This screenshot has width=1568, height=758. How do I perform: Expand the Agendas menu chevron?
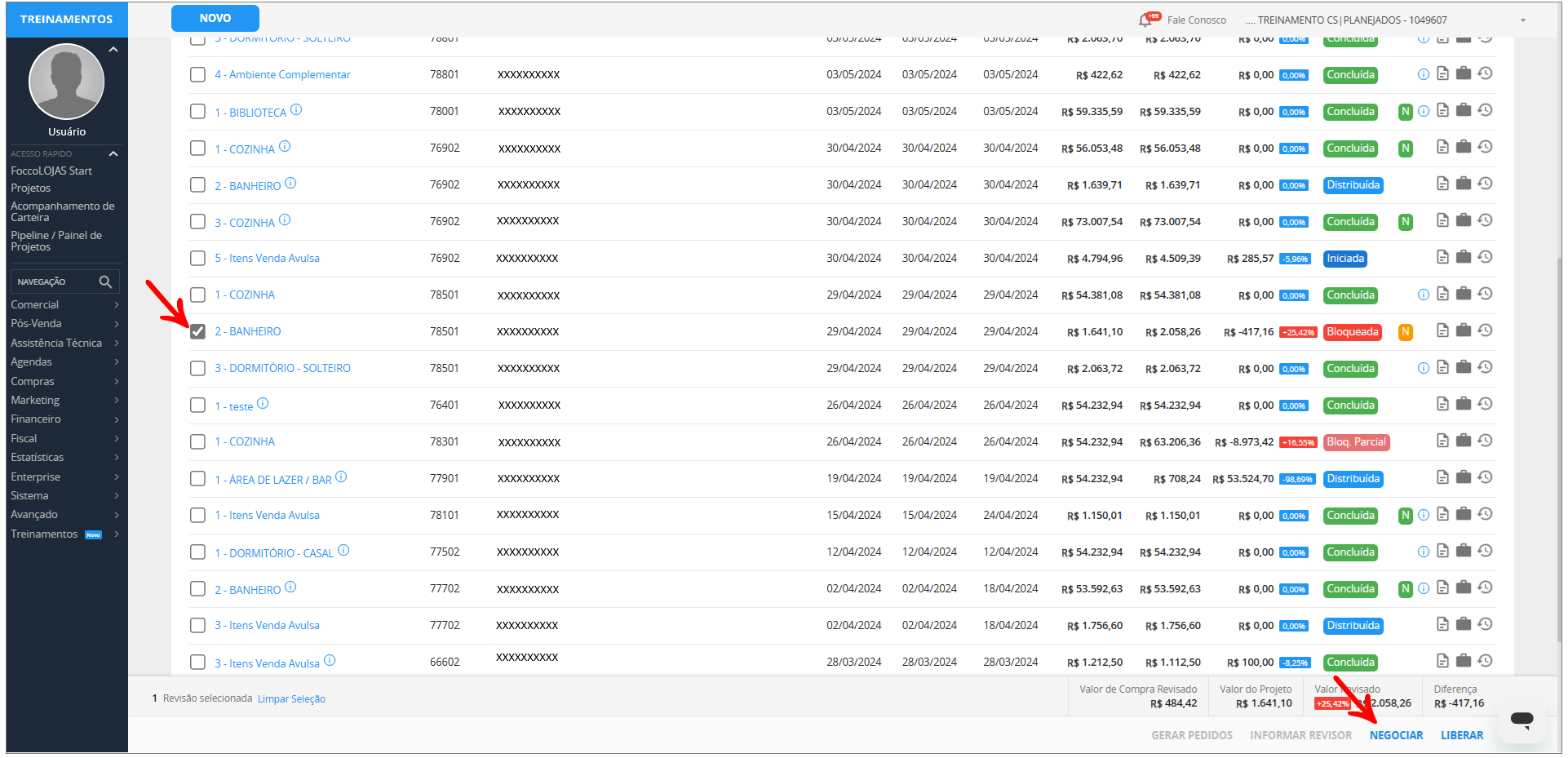[x=117, y=362]
